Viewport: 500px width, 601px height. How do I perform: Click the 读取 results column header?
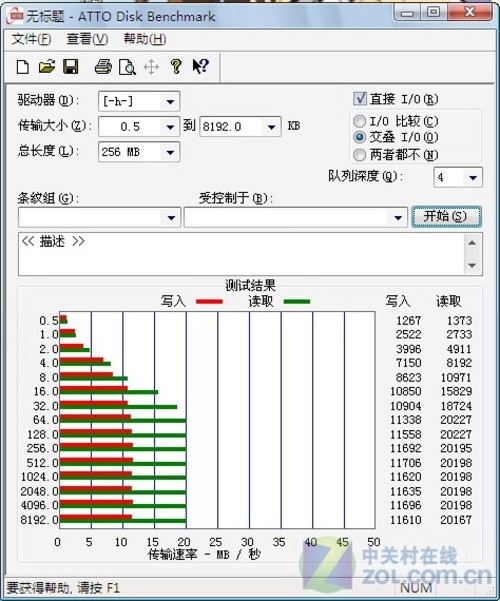(448, 301)
